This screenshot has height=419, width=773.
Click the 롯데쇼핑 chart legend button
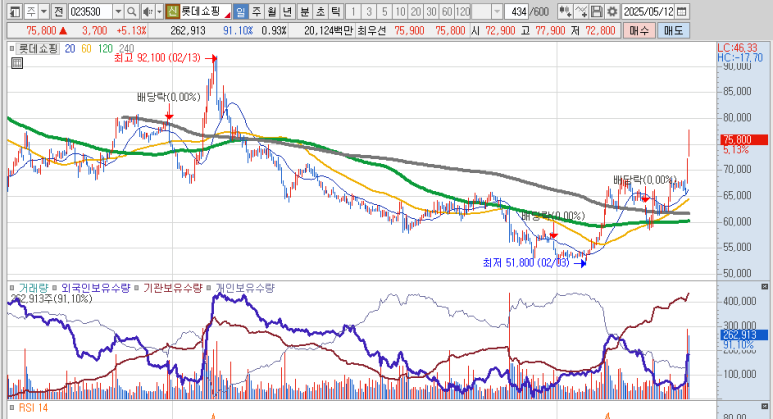point(37,49)
